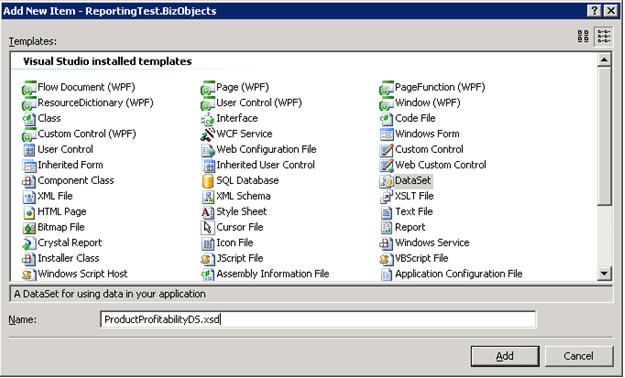Choose the XSLT File icon
This screenshot has width=625, height=378.
tap(386, 197)
